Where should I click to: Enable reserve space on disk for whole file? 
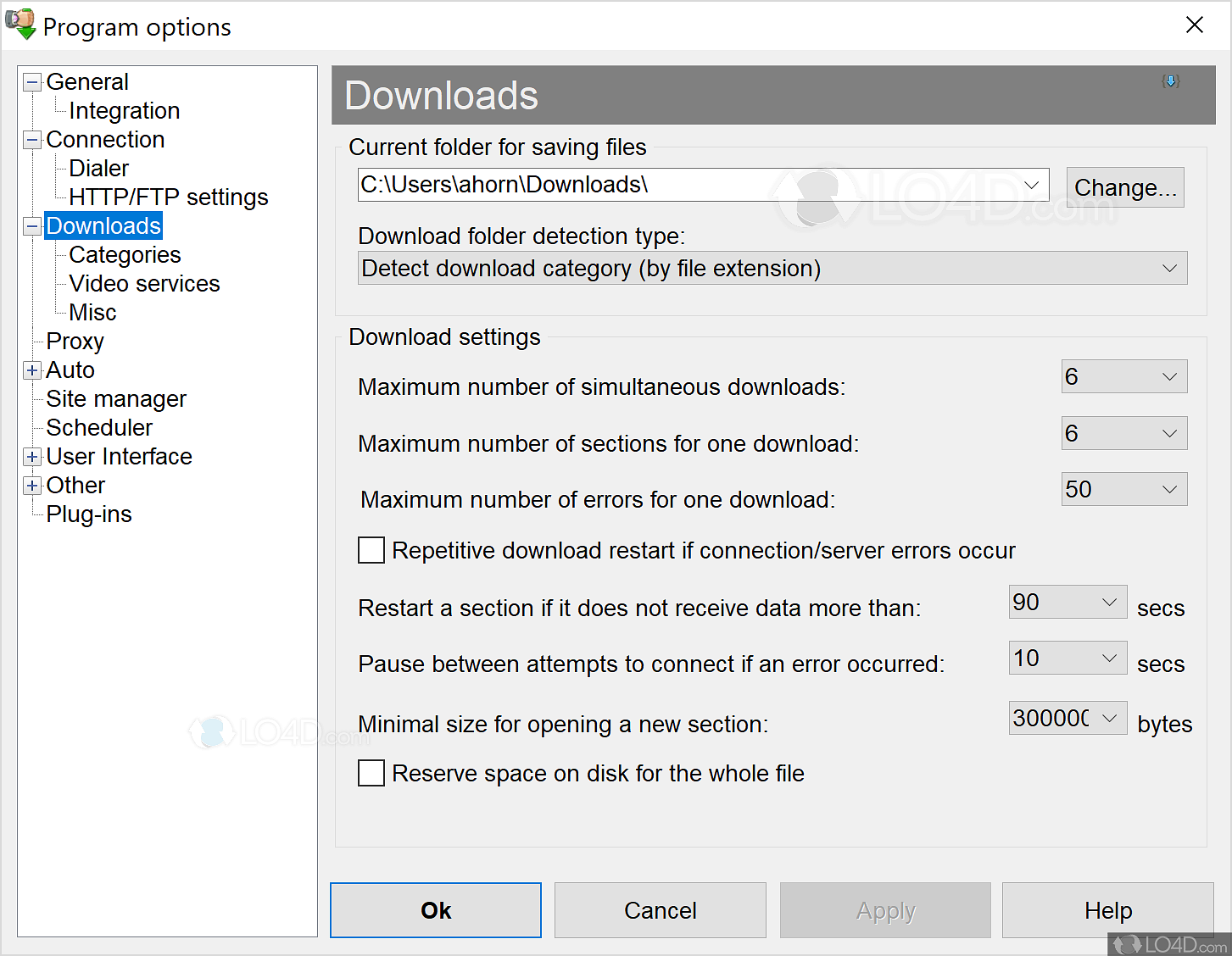tap(371, 773)
